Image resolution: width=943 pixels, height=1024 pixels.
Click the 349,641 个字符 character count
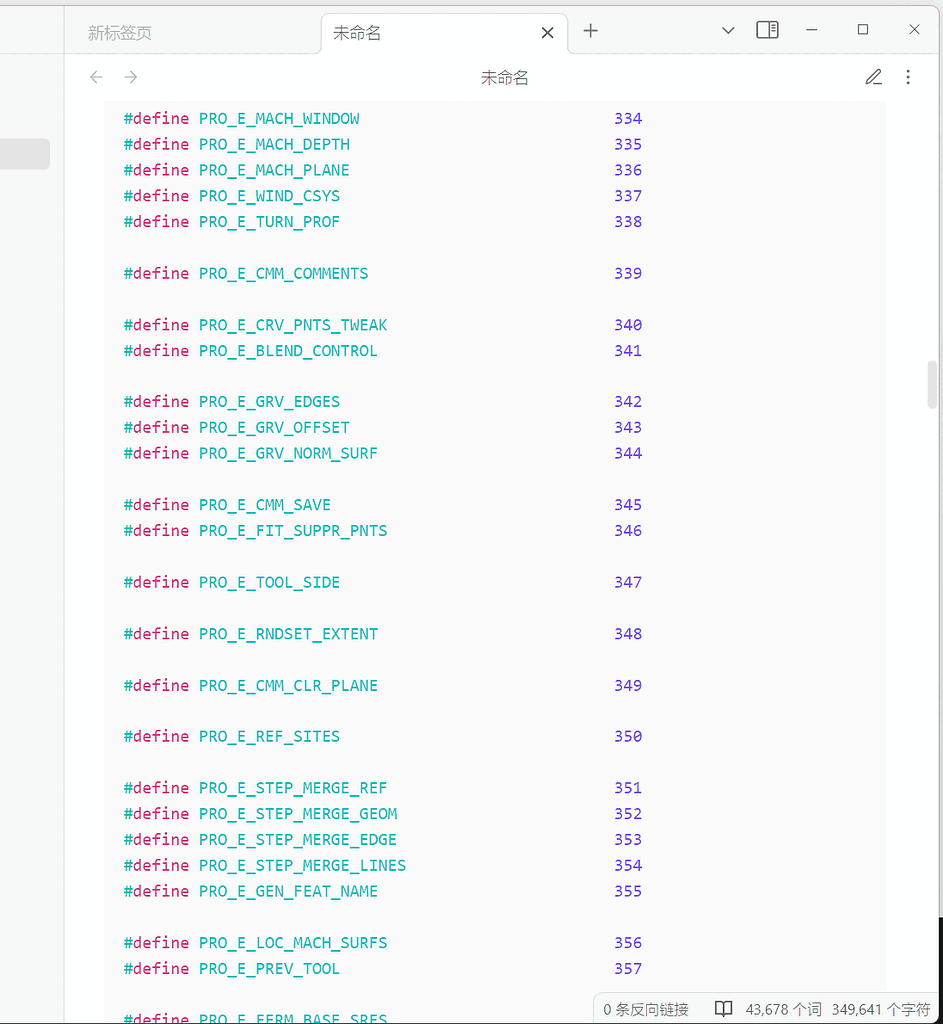coord(881,1010)
